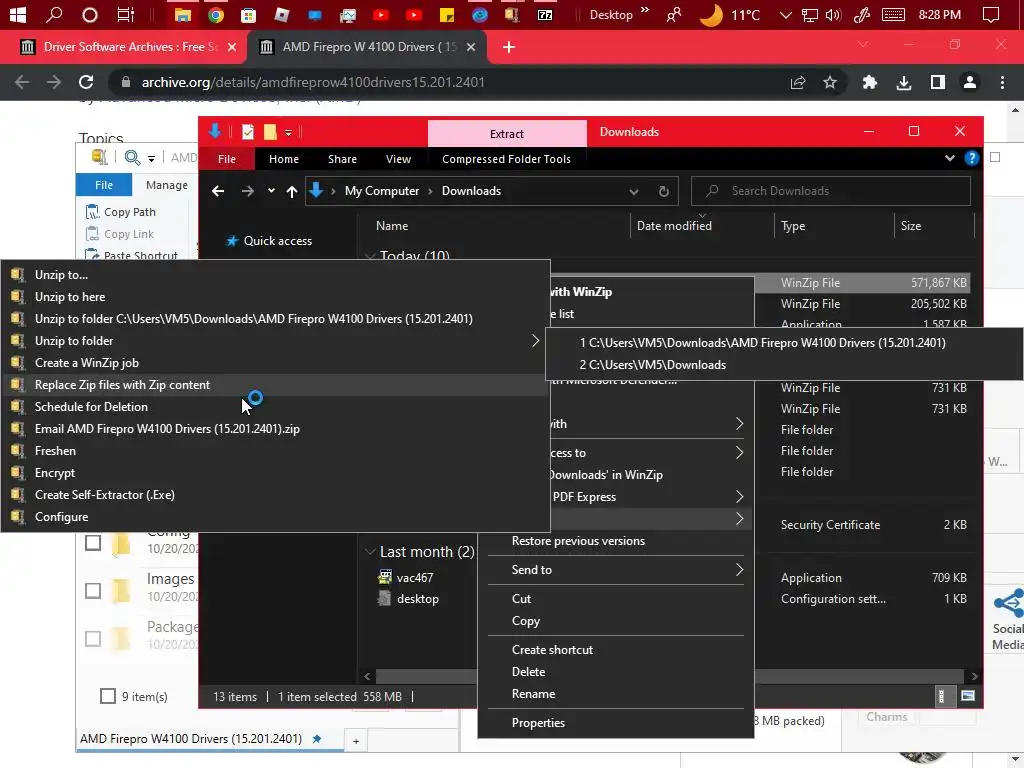Select Quick access in navigation pane
The width and height of the screenshot is (1024, 768).
click(278, 241)
